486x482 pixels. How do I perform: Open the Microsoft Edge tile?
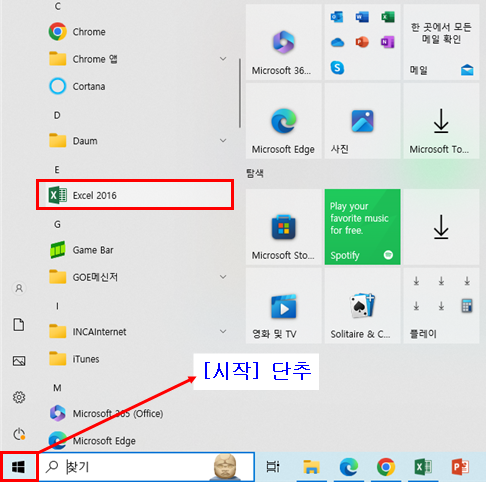coord(284,121)
